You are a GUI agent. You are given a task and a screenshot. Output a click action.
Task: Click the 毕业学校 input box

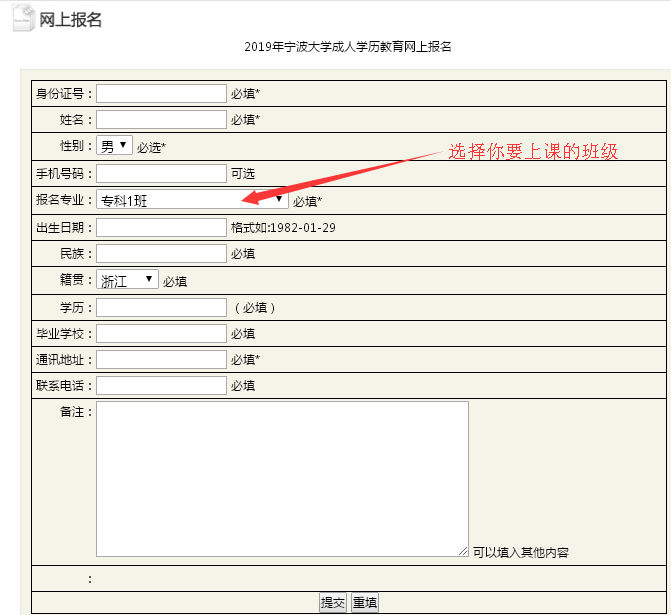pyautogui.click(x=161, y=333)
